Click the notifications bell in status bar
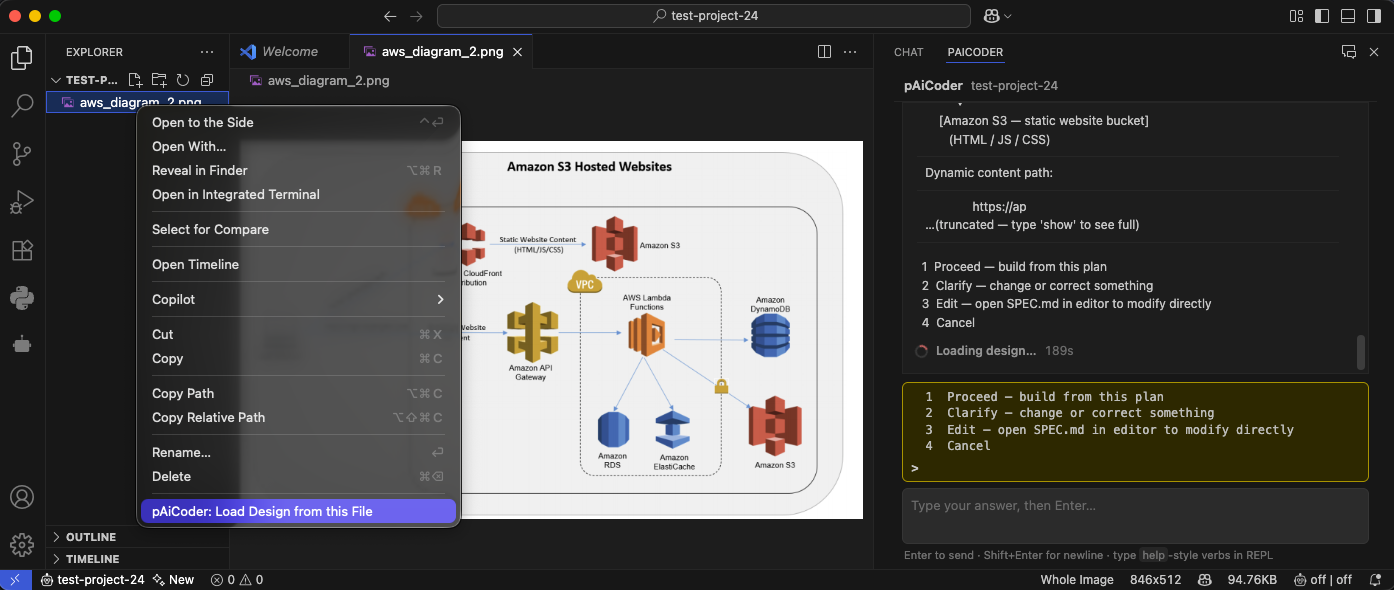The height and width of the screenshot is (590, 1394). (x=1375, y=580)
